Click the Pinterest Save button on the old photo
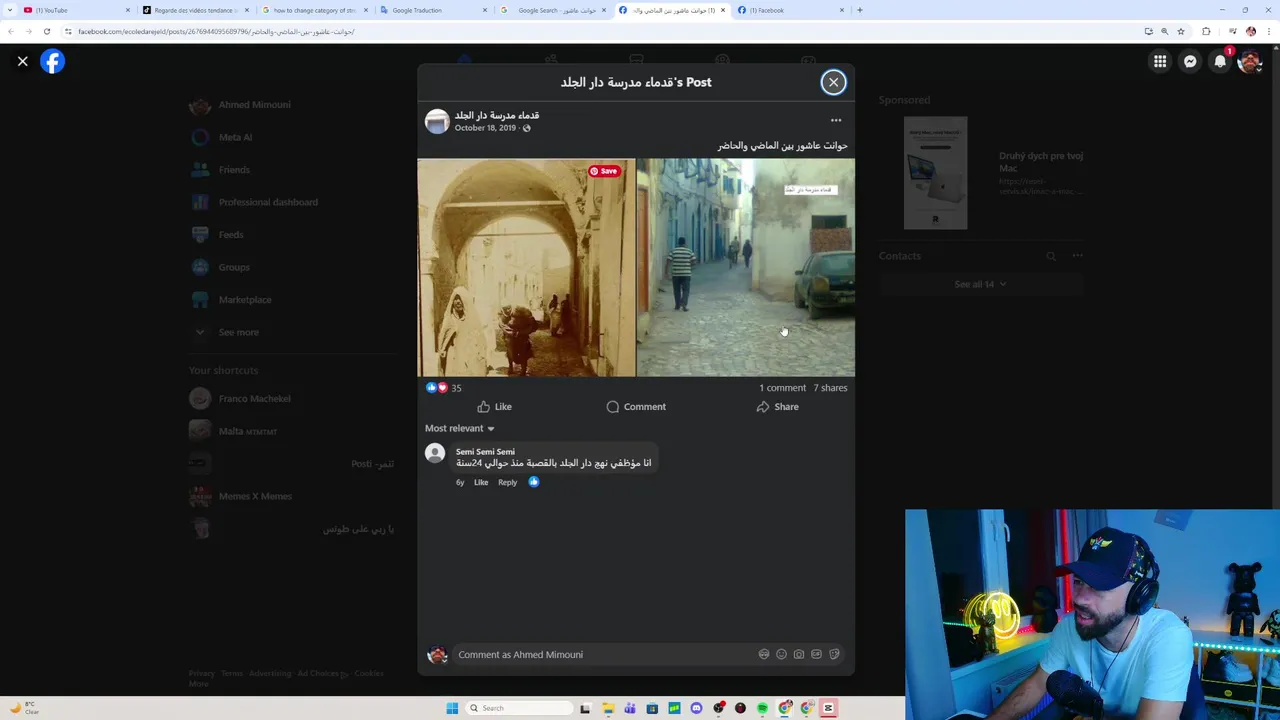 point(604,171)
